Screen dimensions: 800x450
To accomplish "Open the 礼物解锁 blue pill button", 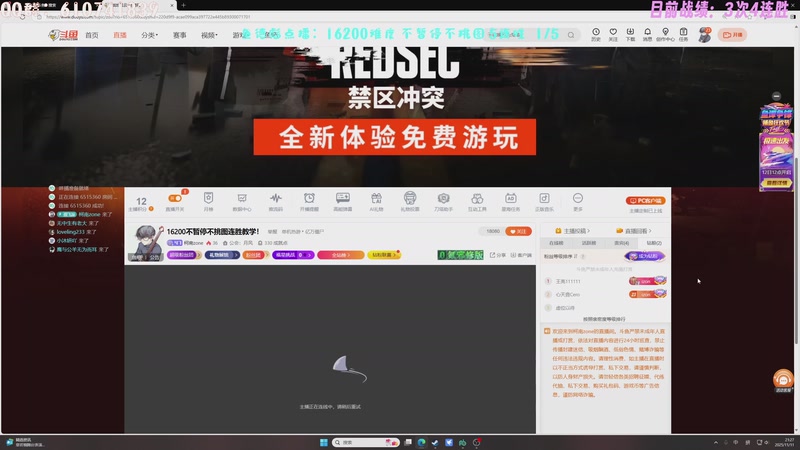I will tap(222, 255).
